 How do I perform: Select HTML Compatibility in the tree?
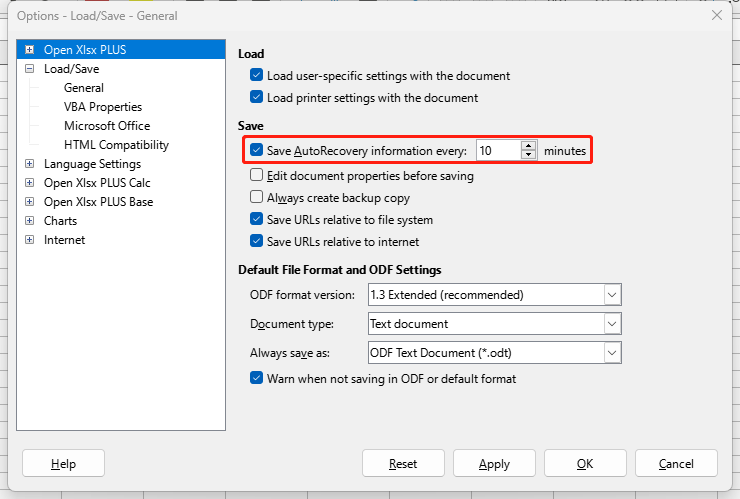117,145
